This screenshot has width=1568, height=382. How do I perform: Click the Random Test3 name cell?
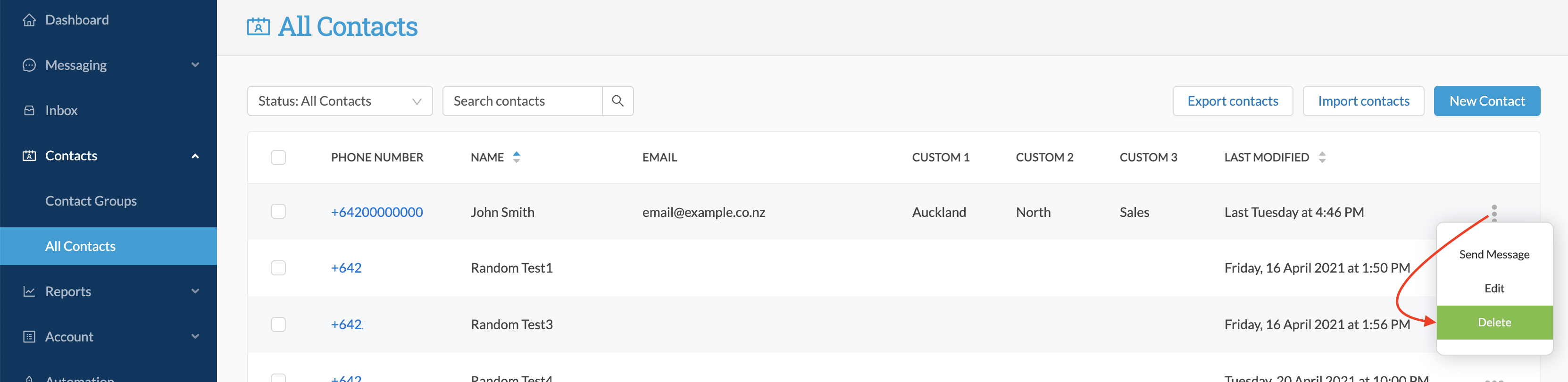coord(511,324)
